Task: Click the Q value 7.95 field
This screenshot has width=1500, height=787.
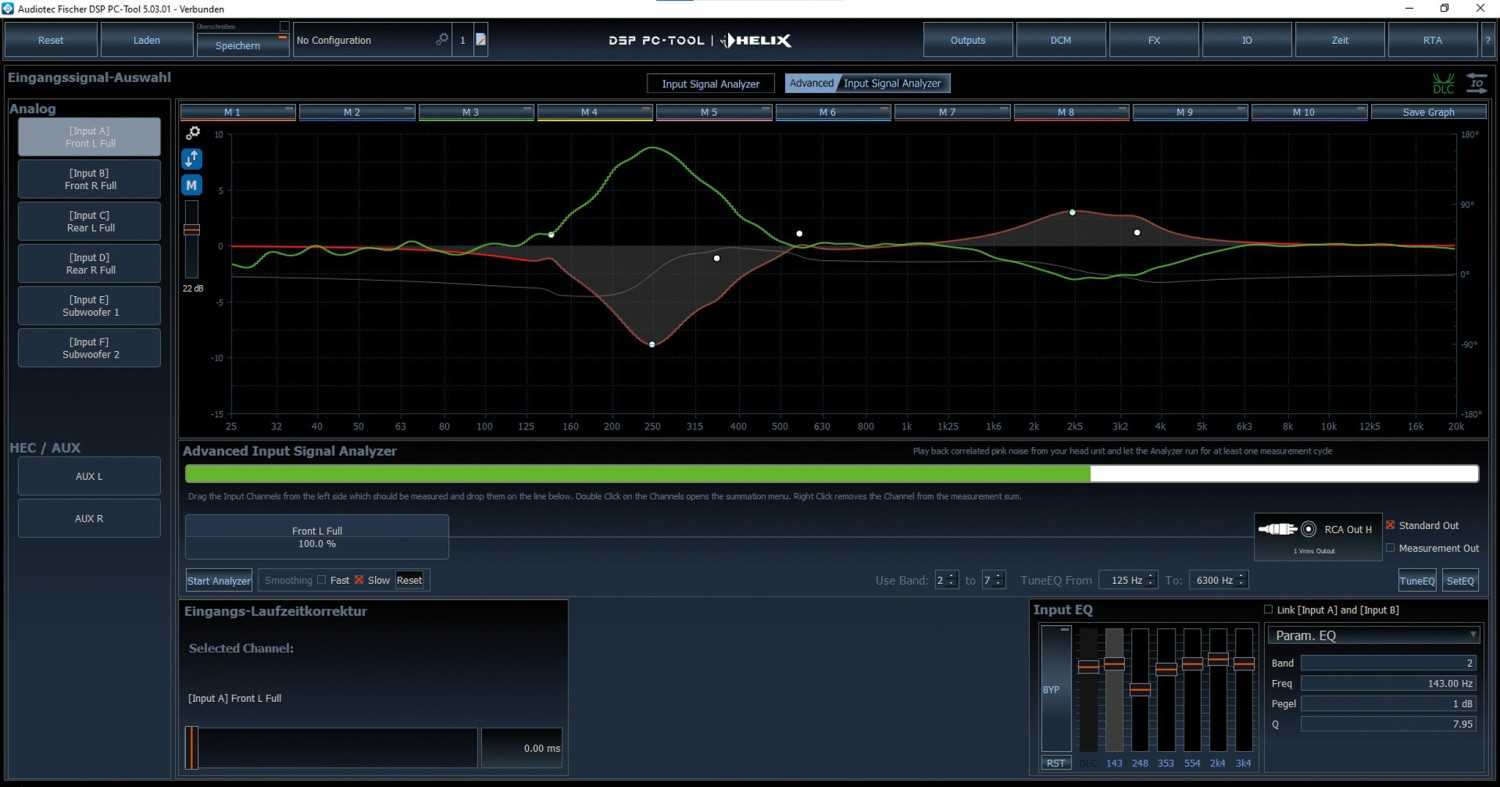Action: (x=1388, y=724)
